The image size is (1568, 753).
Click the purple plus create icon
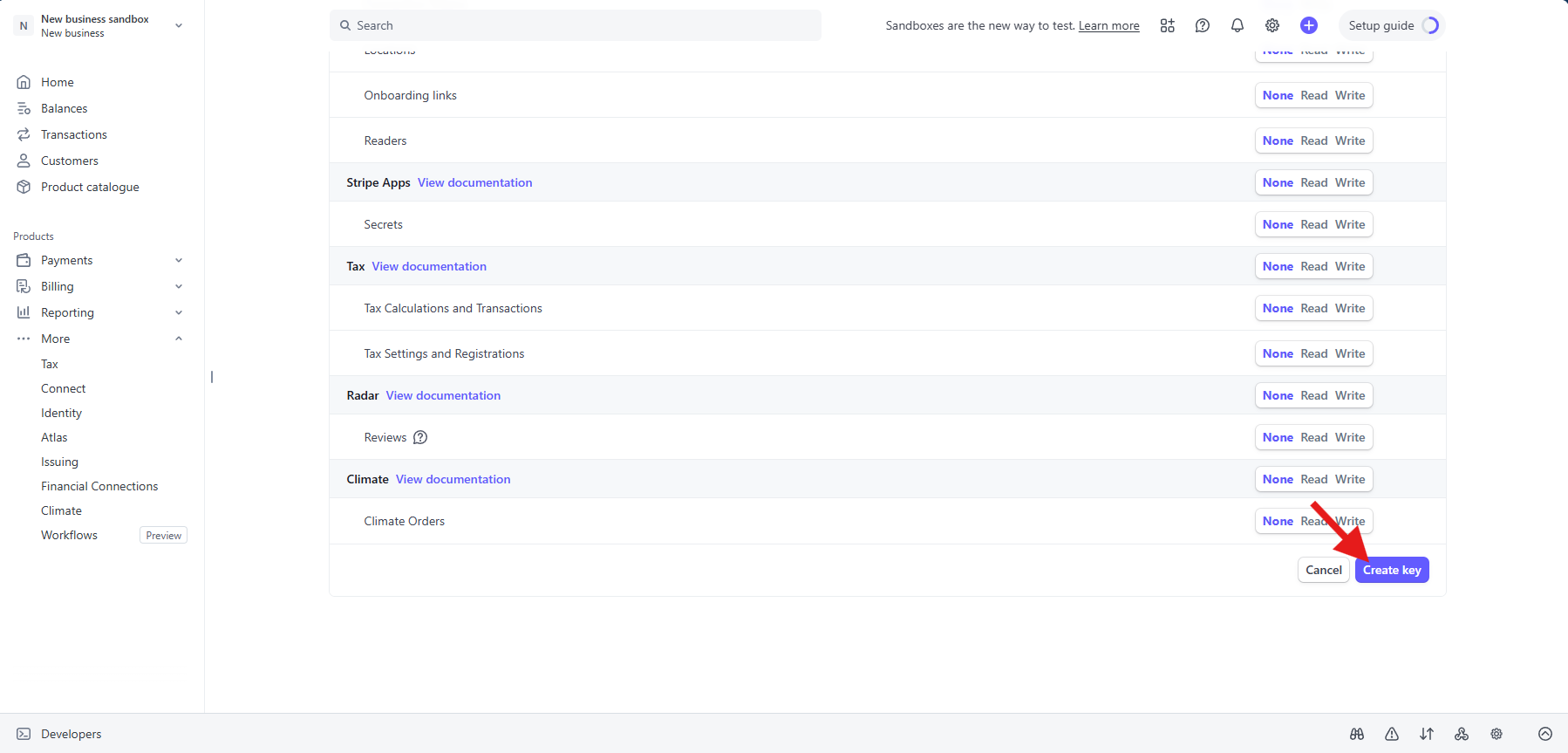tap(1308, 25)
